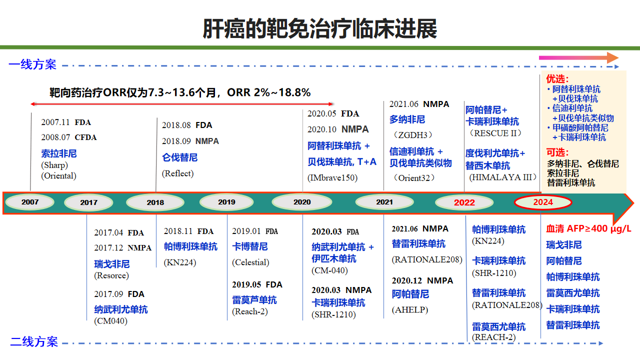The image size is (640, 360).
Task: Click the (Orient32) trial name
Action: click(414, 178)
